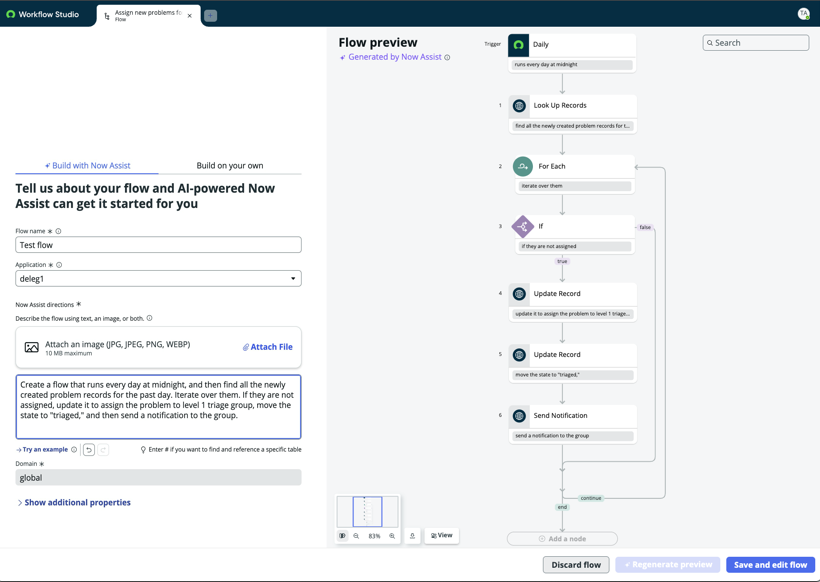The image size is (820, 582).
Task: Click the Add a node button
Action: pyautogui.click(x=562, y=539)
